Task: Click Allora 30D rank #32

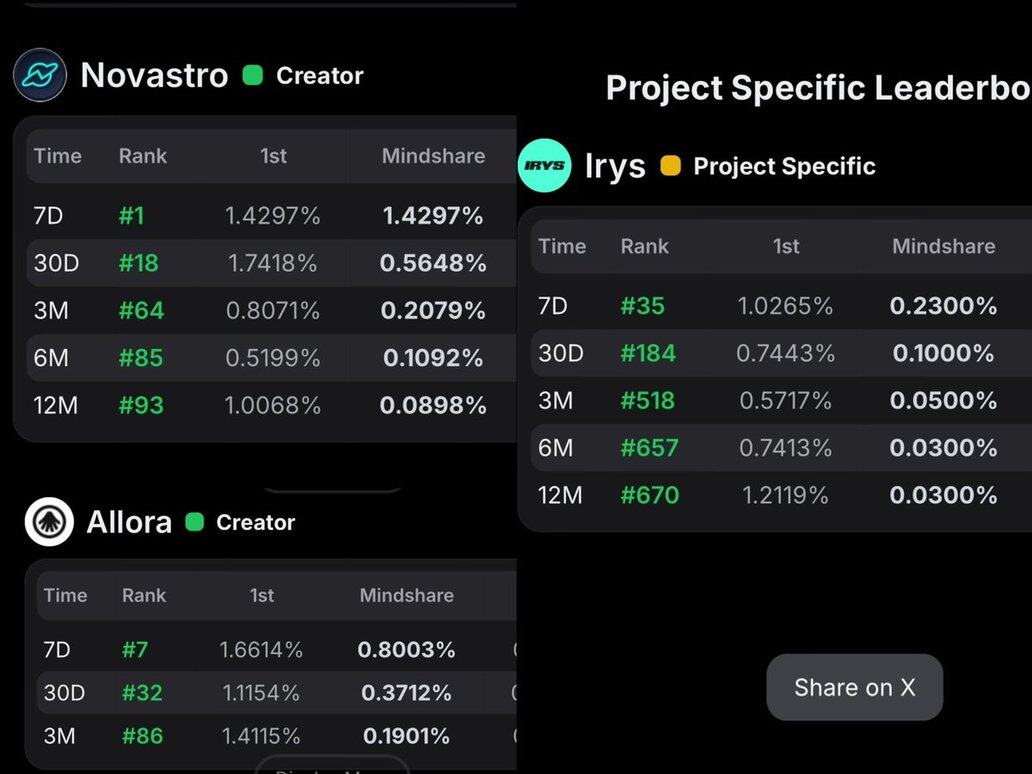Action: click(142, 693)
